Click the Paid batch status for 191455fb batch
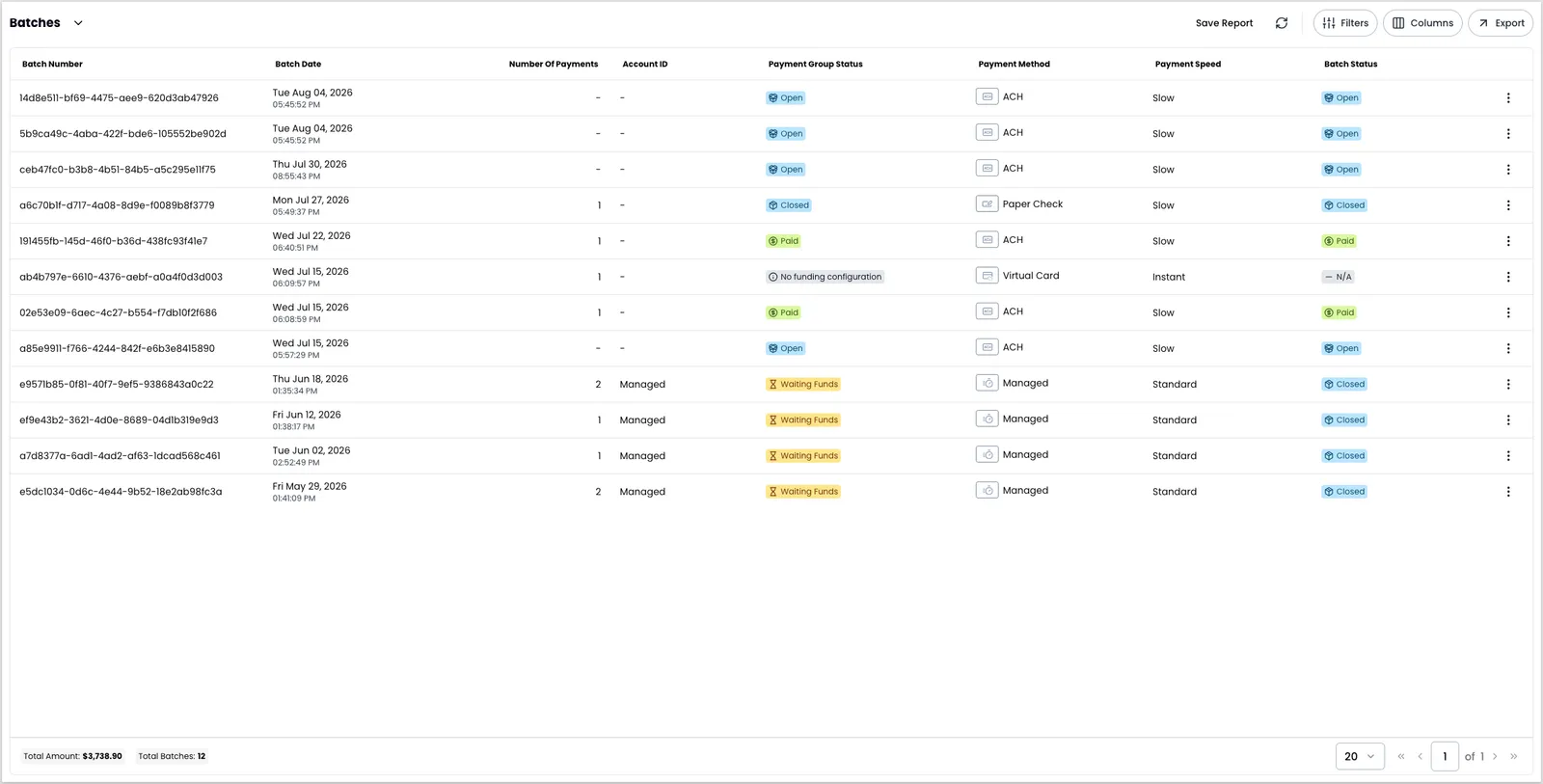Viewport: 1543px width, 784px height. pos(1340,241)
